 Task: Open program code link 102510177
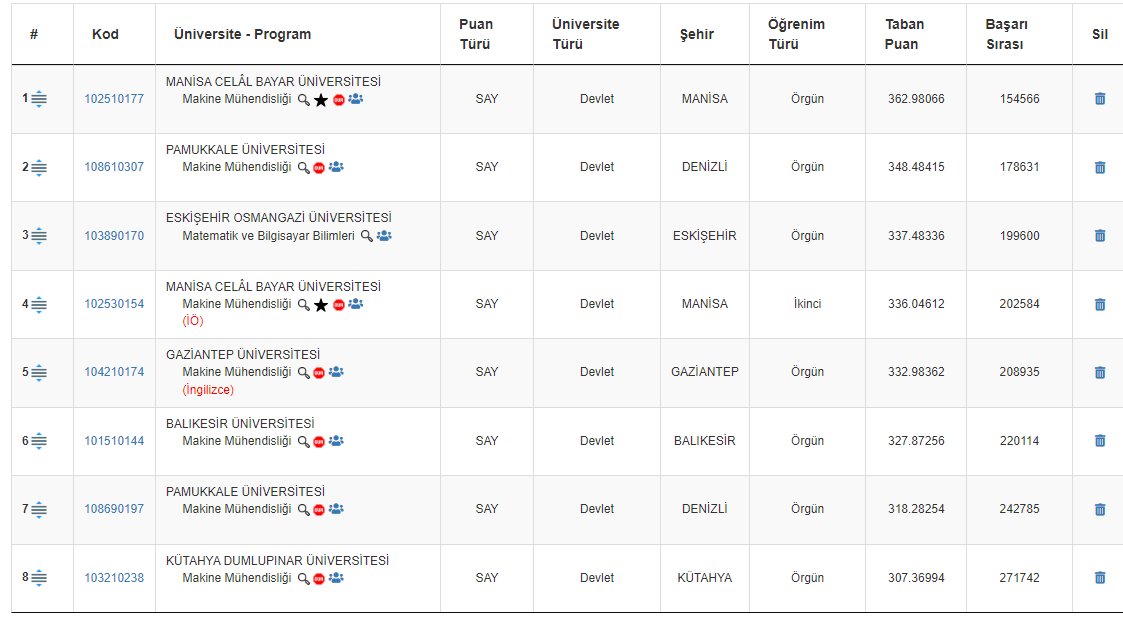pos(114,99)
